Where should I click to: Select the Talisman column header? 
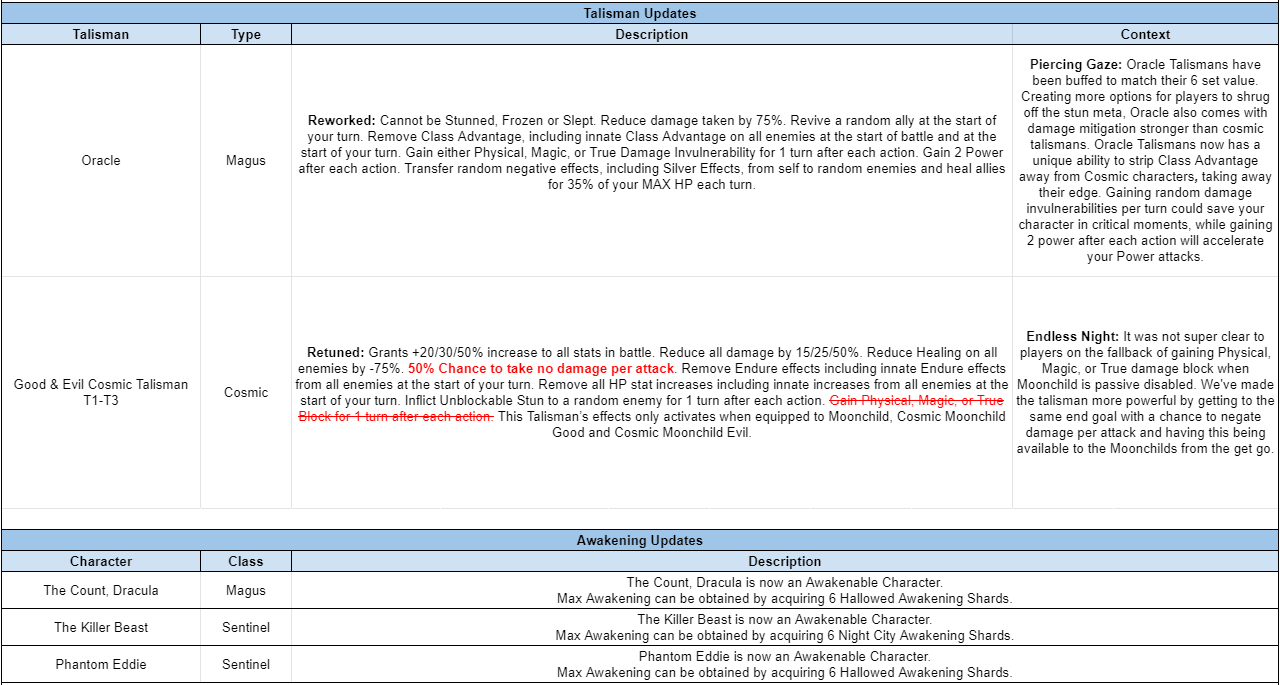coord(100,34)
